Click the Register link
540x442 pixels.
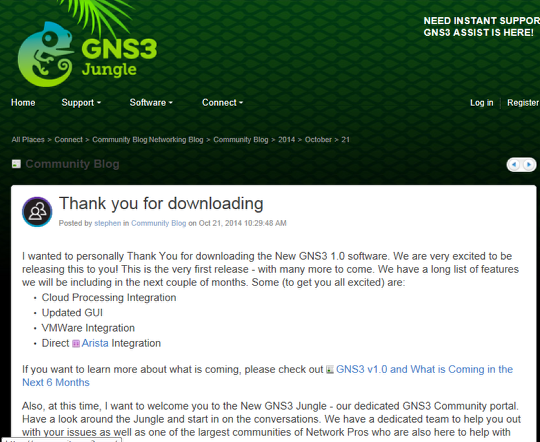coord(523,103)
